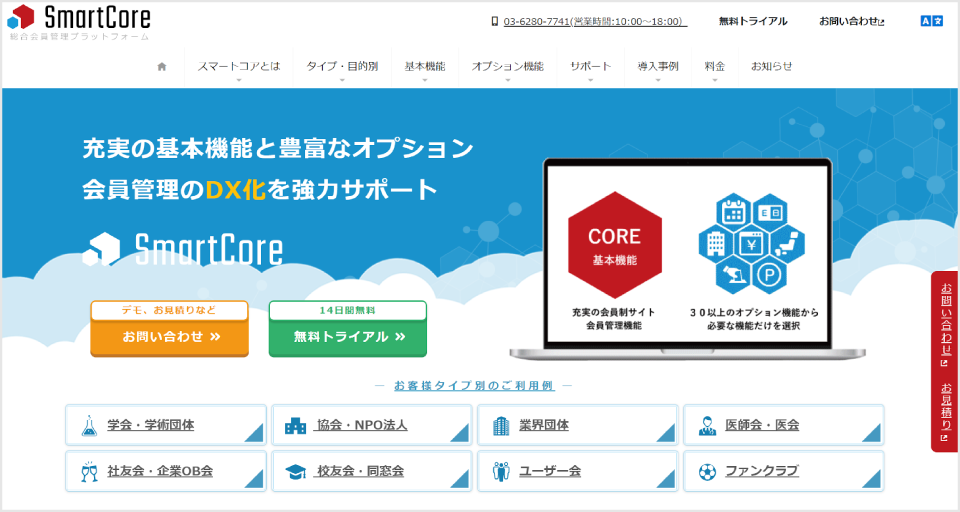Click the green 無料トライアル button
The height and width of the screenshot is (512, 960).
coord(348,329)
